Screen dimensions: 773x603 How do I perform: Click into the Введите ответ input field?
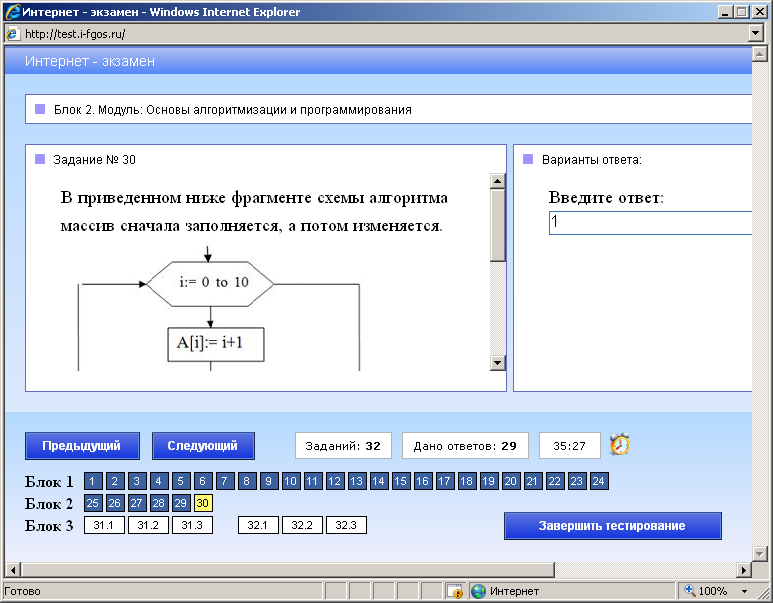pyautogui.click(x=650, y=223)
